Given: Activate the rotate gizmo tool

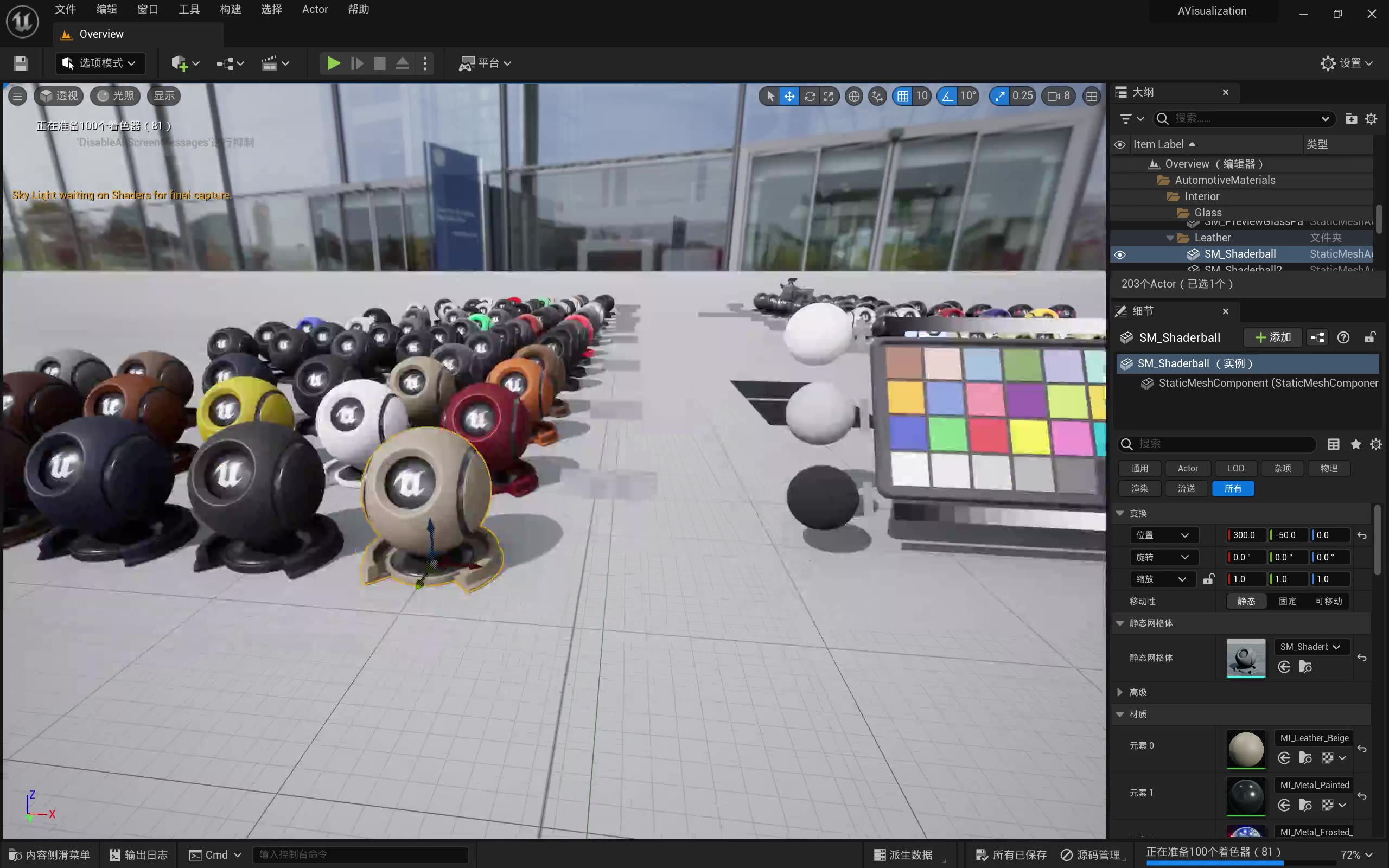Looking at the screenshot, I should tap(810, 96).
